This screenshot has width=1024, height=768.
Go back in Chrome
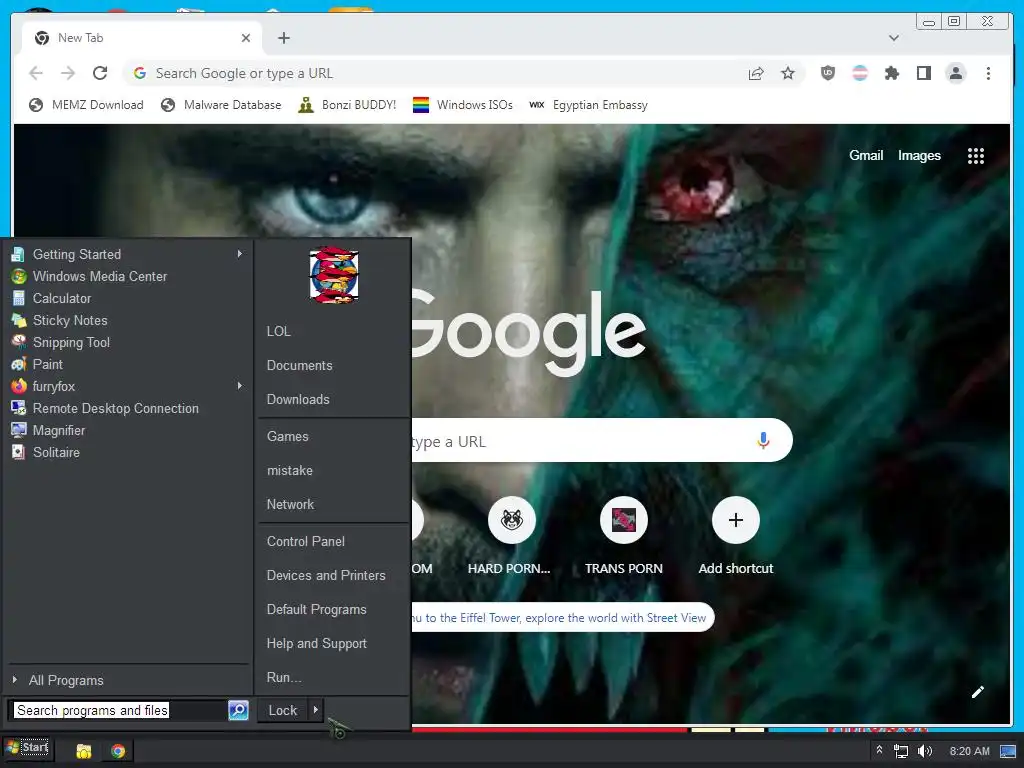coord(36,73)
